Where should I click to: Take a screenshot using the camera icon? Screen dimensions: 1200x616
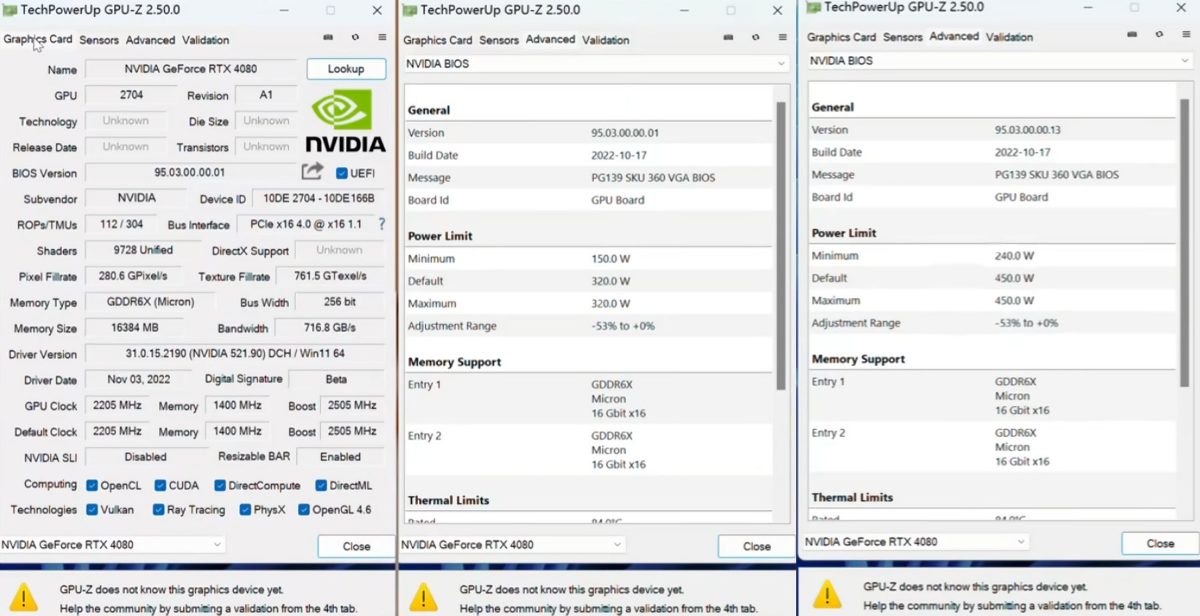click(329, 37)
